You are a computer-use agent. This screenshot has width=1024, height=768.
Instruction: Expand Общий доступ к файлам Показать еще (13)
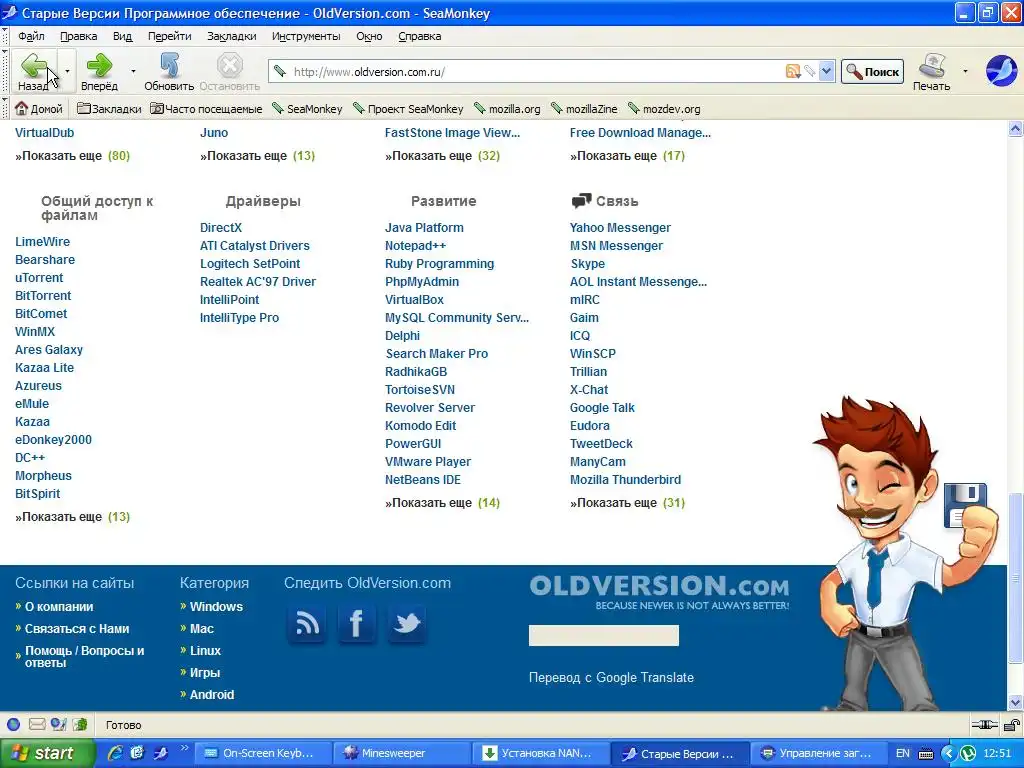pos(72,517)
